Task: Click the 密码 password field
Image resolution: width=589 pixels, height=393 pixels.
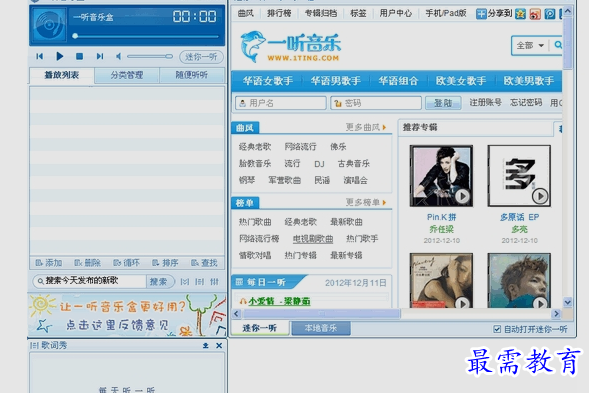Action: point(376,103)
